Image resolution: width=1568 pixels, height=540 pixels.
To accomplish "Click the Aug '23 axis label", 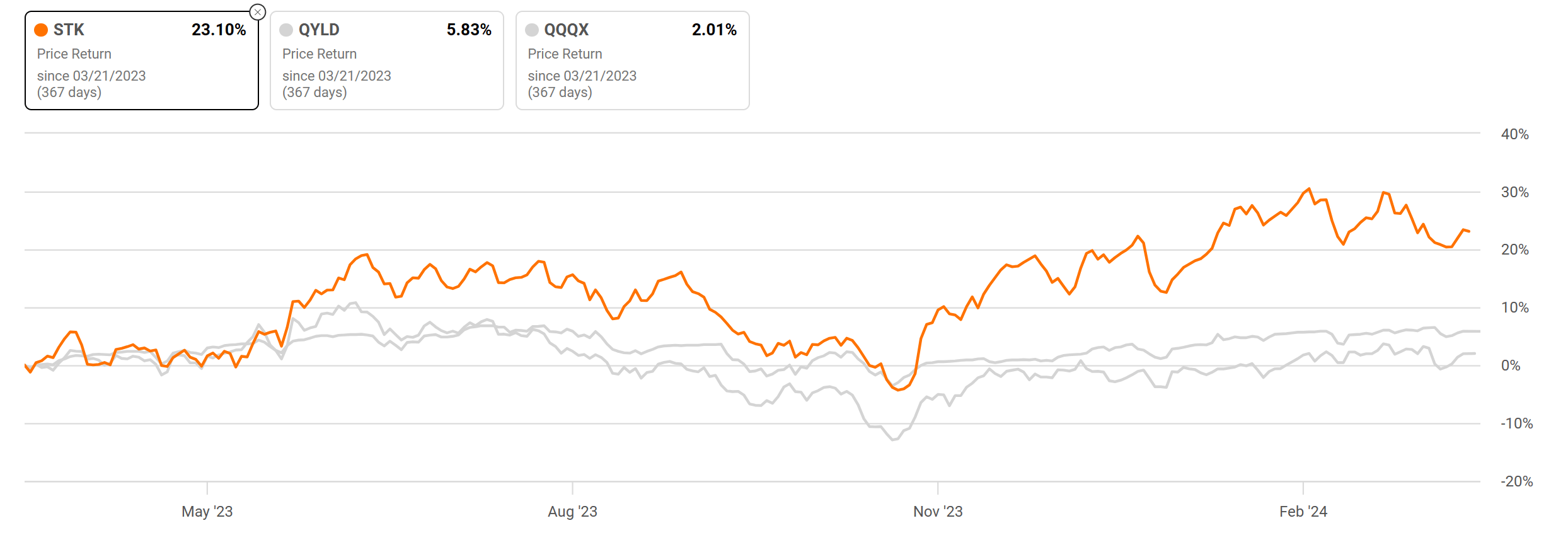I will (572, 512).
